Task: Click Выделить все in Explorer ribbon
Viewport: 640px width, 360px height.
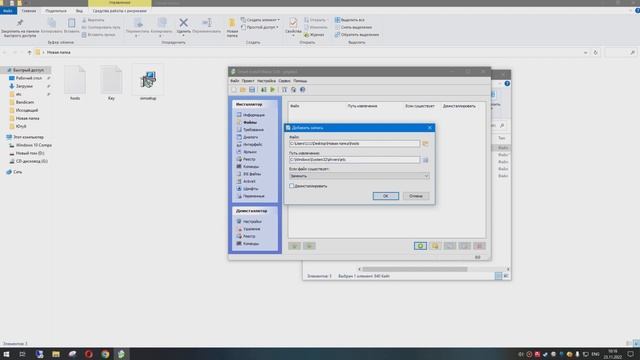Action: pyautogui.click(x=350, y=20)
